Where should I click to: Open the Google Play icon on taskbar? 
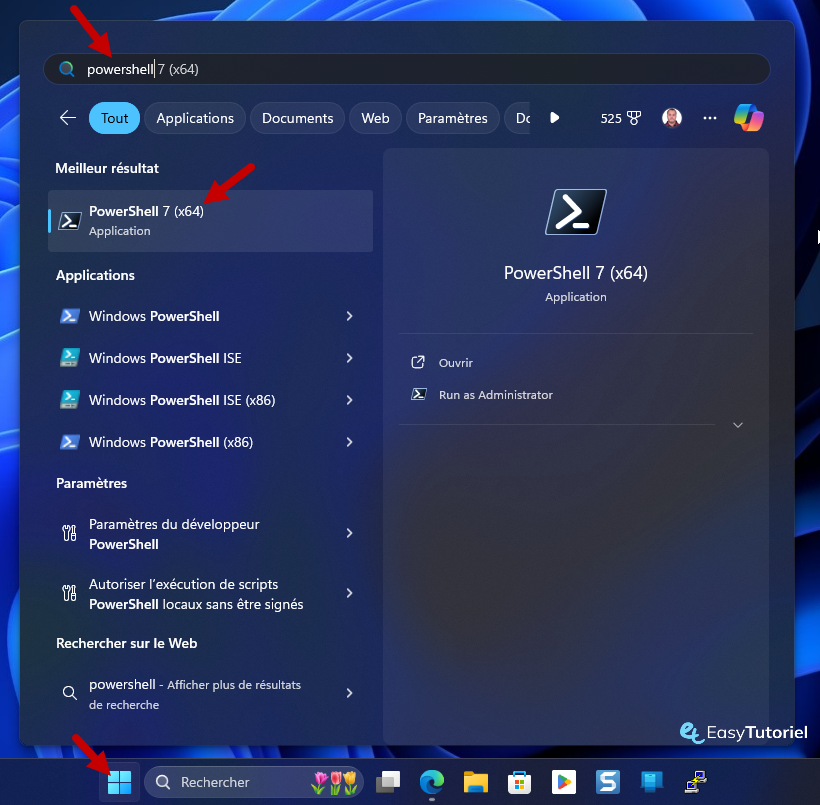563,782
